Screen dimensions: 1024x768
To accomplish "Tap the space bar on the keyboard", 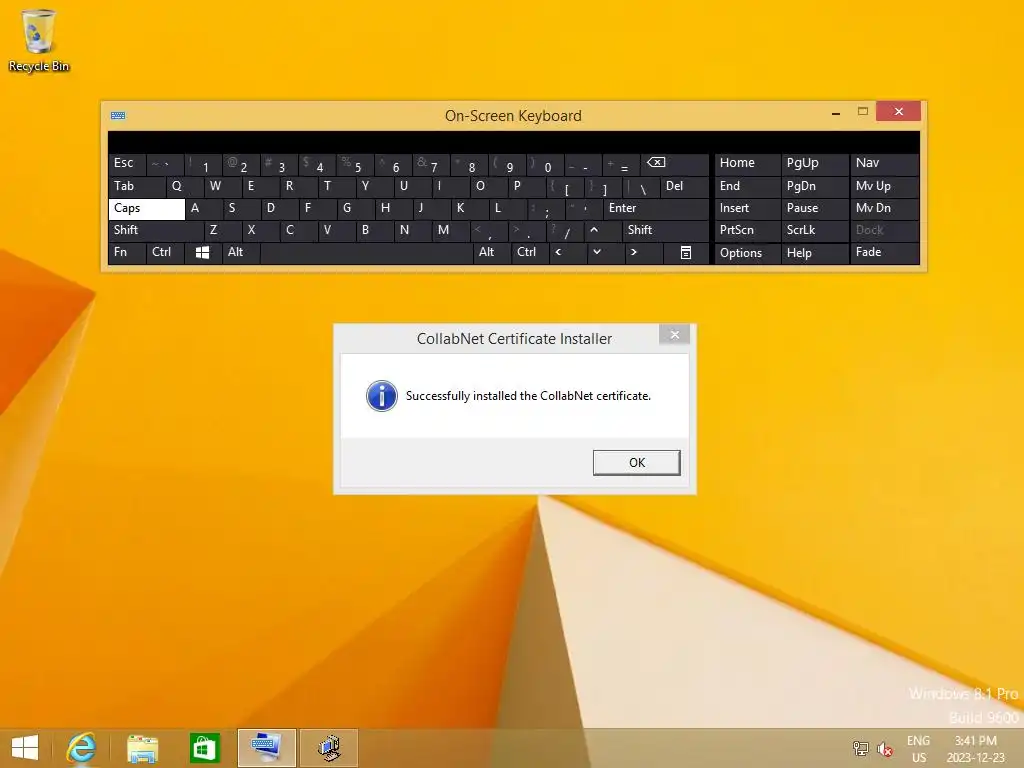I will tap(366, 252).
